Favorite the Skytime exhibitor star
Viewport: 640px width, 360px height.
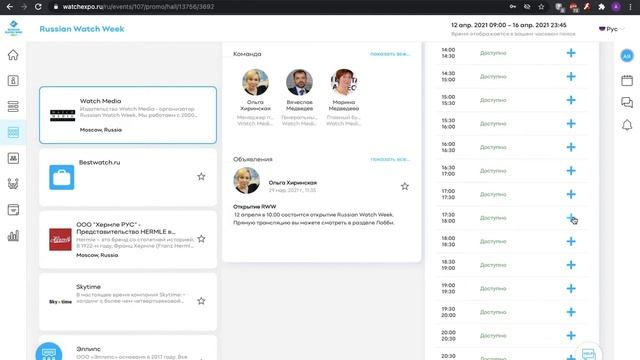pos(201,301)
